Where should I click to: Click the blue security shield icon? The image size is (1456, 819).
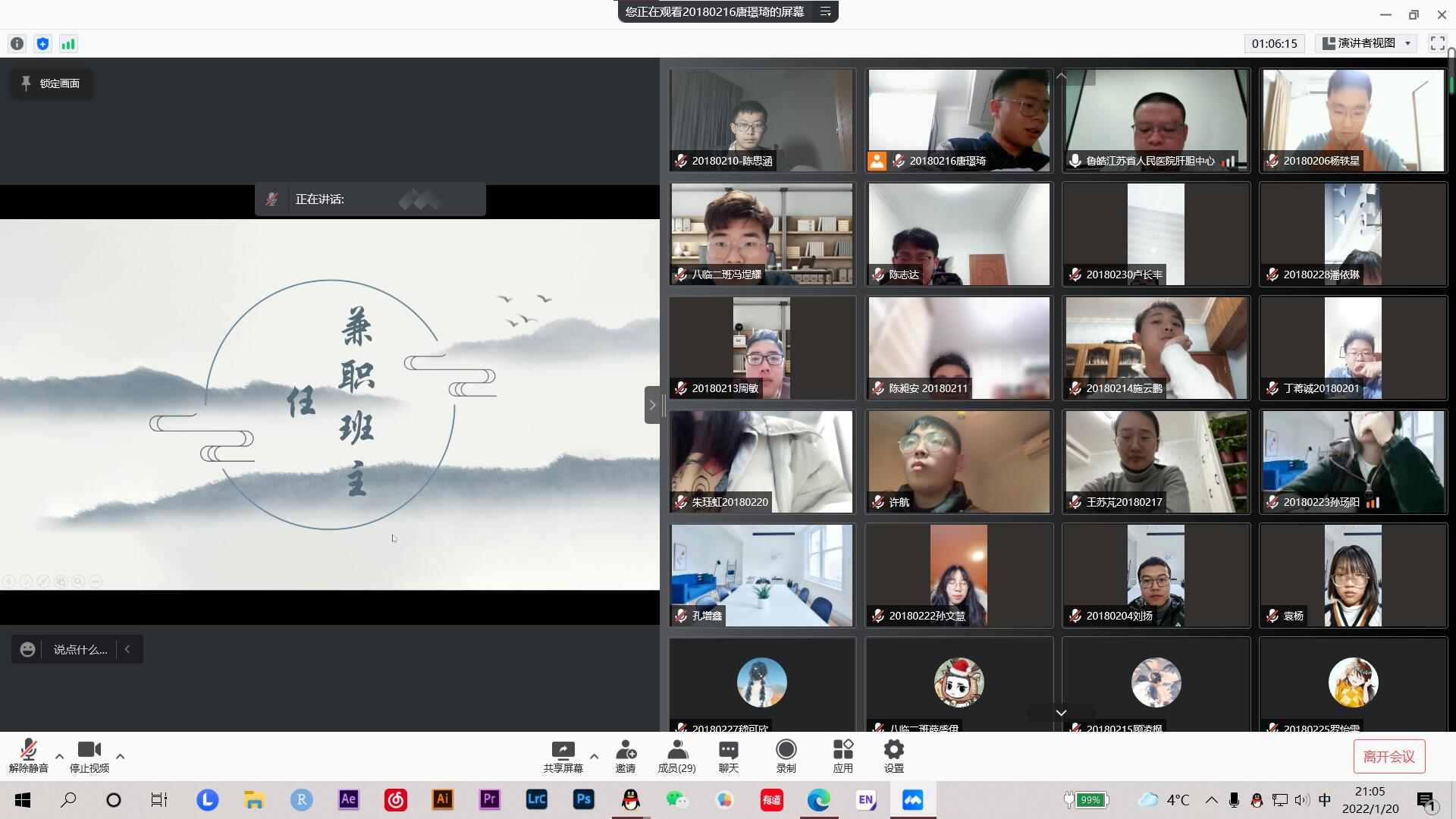42,44
